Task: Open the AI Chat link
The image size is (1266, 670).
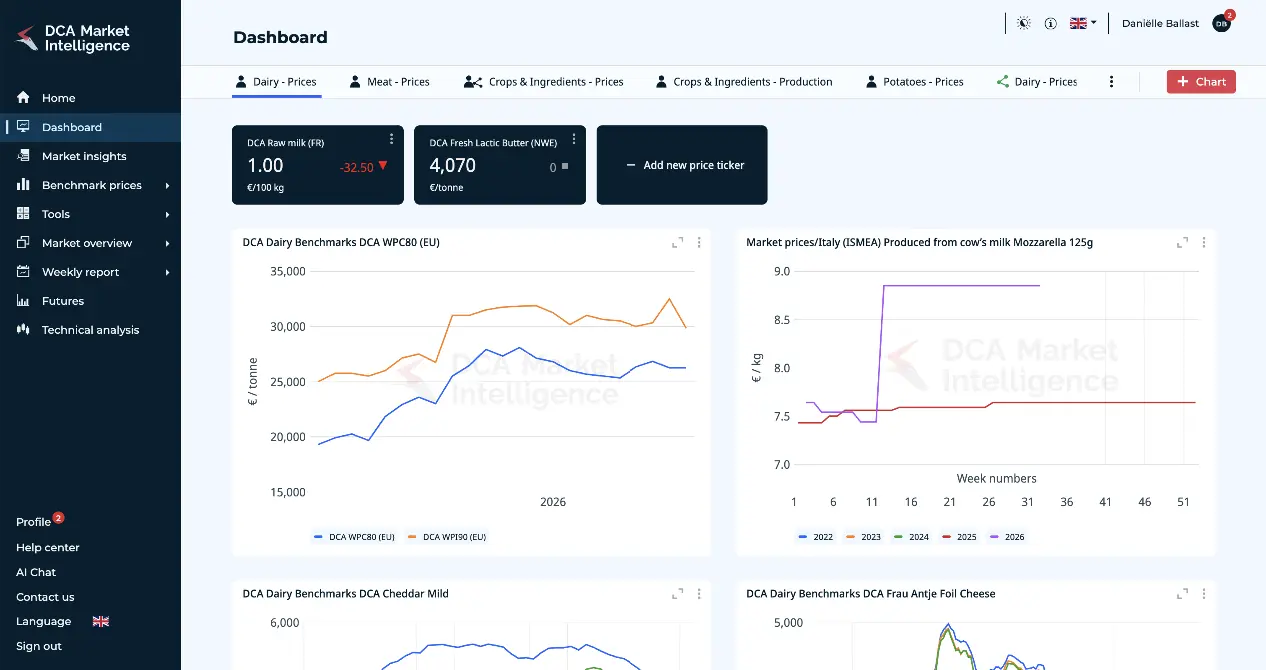Action: point(36,572)
